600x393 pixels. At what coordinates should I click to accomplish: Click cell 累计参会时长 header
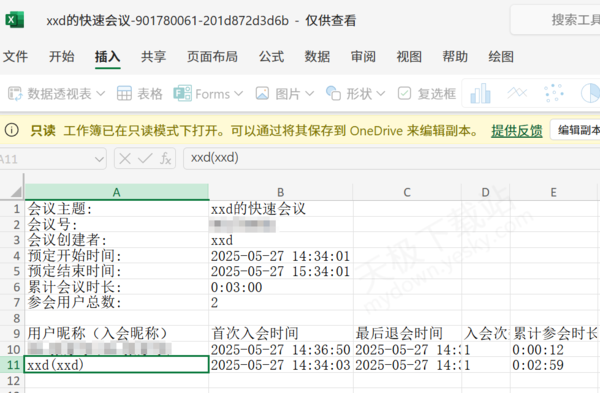(554, 334)
